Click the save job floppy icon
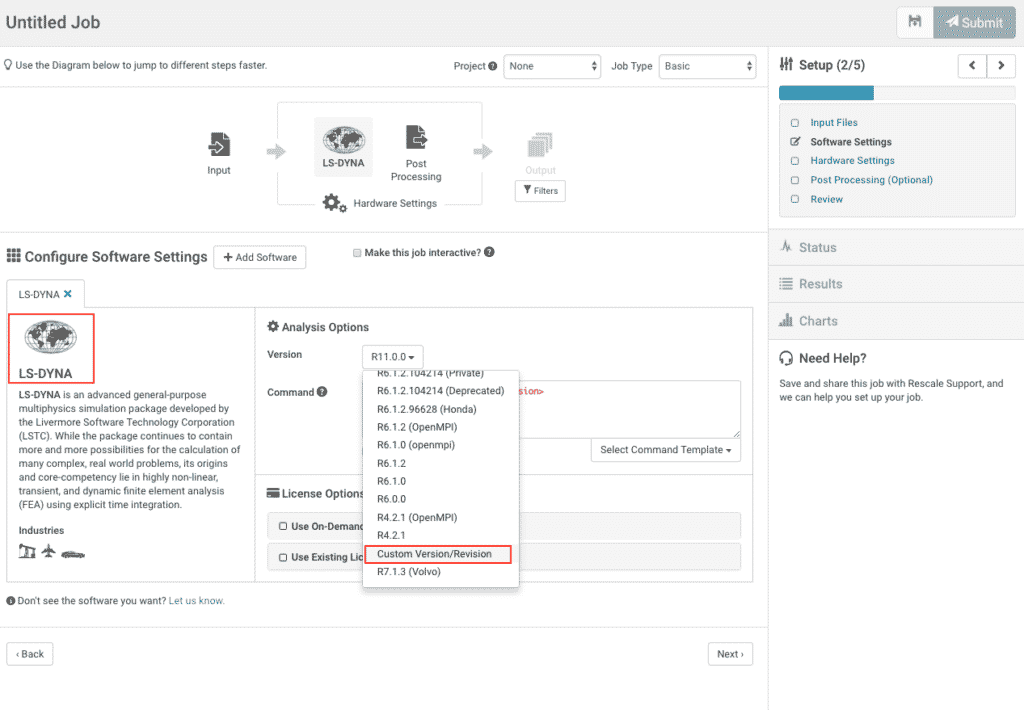The image size is (1024, 710). pyautogui.click(x=915, y=22)
